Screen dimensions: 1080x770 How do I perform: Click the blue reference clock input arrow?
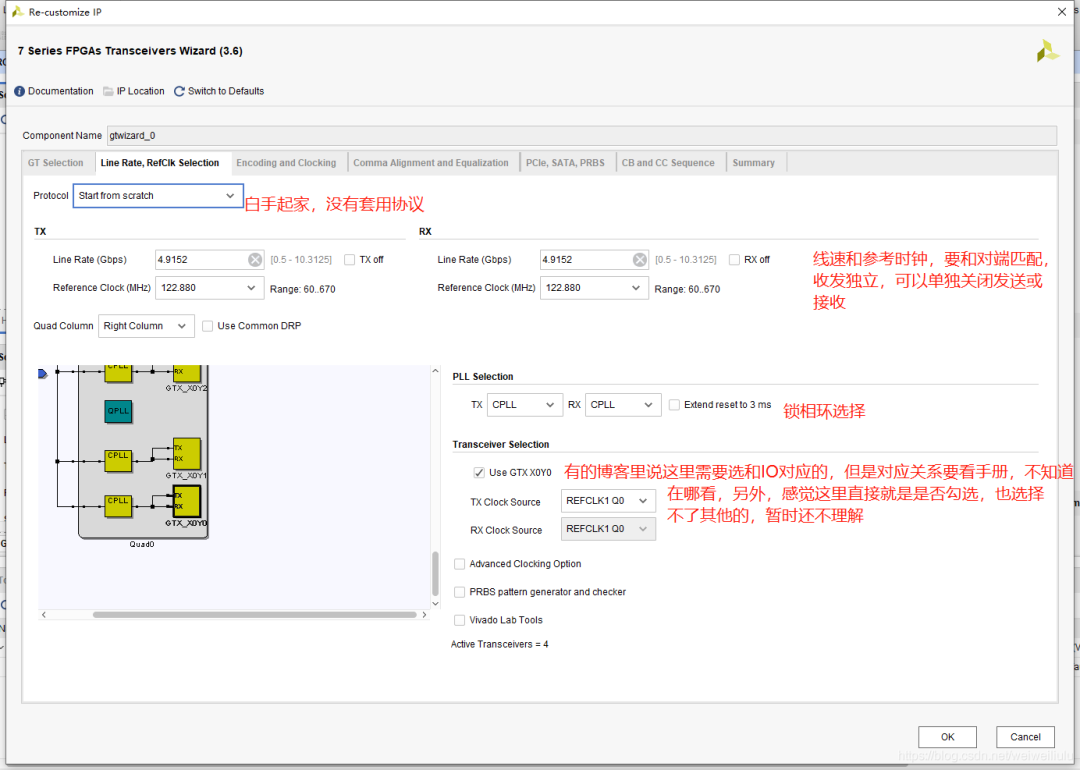tap(43, 374)
